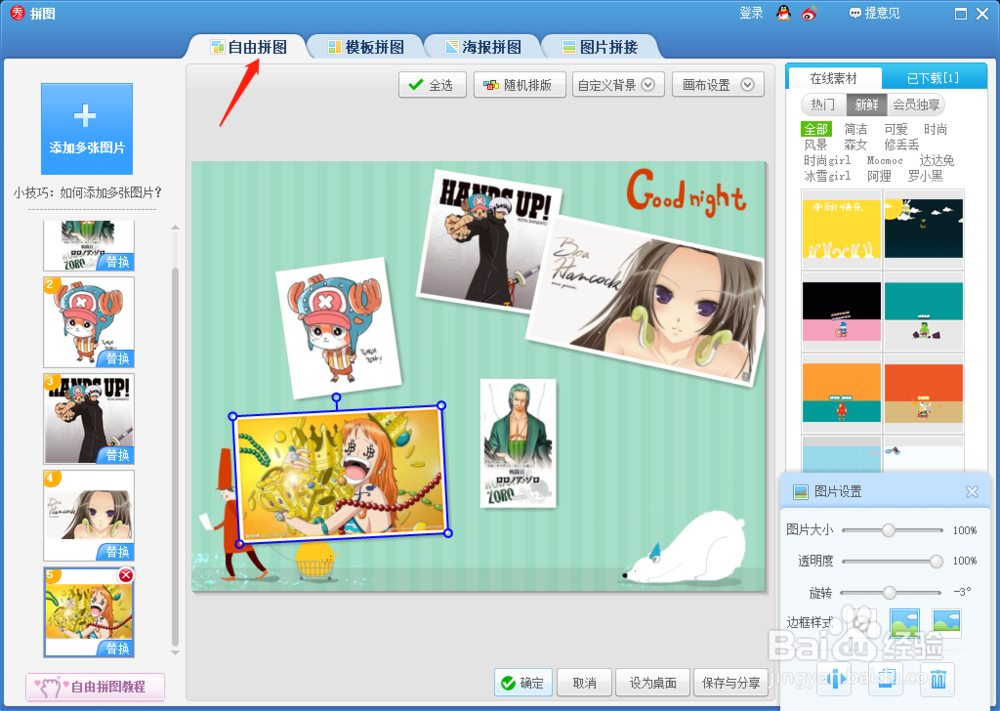Choose the 冰雪girl category
This screenshot has height=711, width=1000.
[827, 176]
